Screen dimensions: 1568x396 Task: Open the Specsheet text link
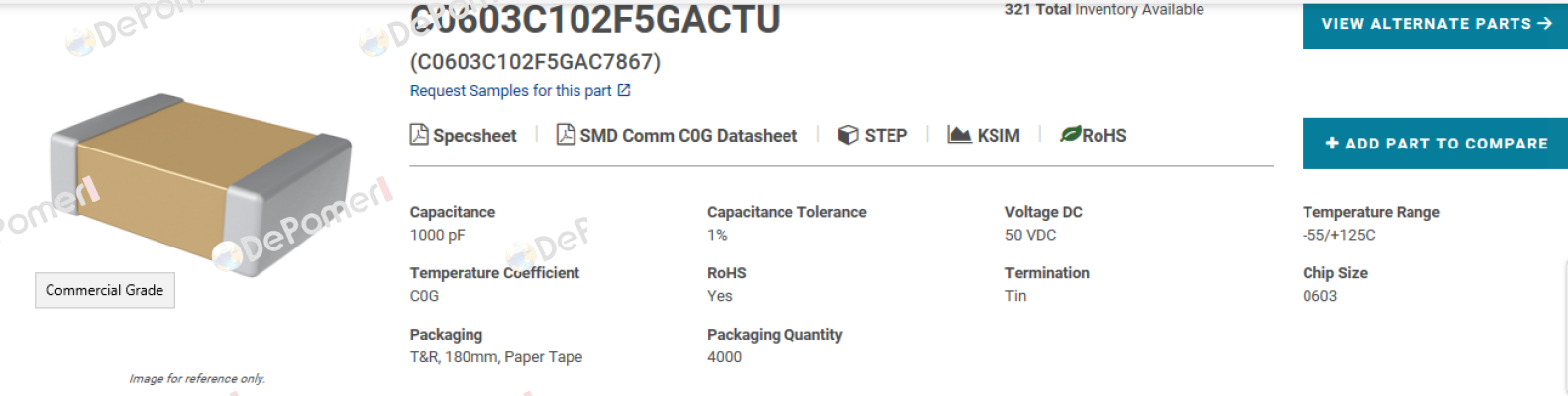[x=474, y=136]
